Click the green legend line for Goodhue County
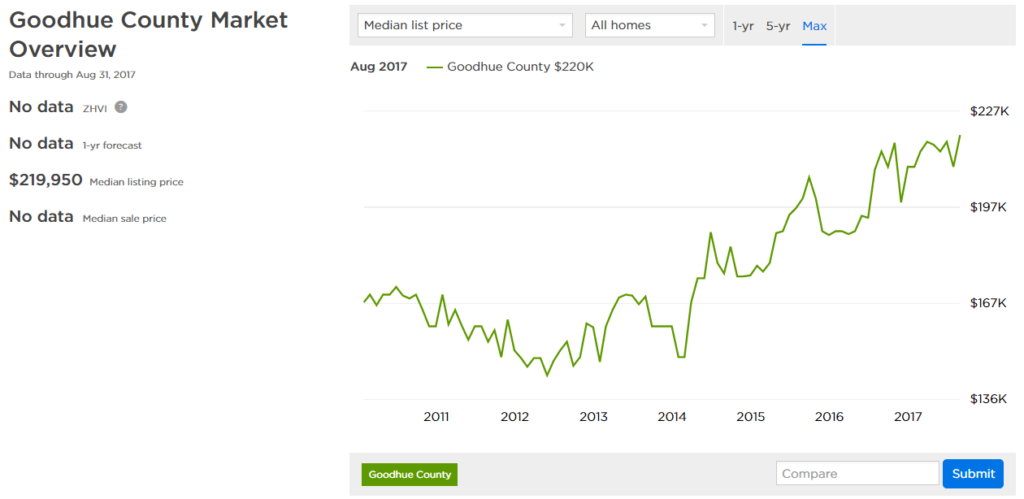 (434, 67)
